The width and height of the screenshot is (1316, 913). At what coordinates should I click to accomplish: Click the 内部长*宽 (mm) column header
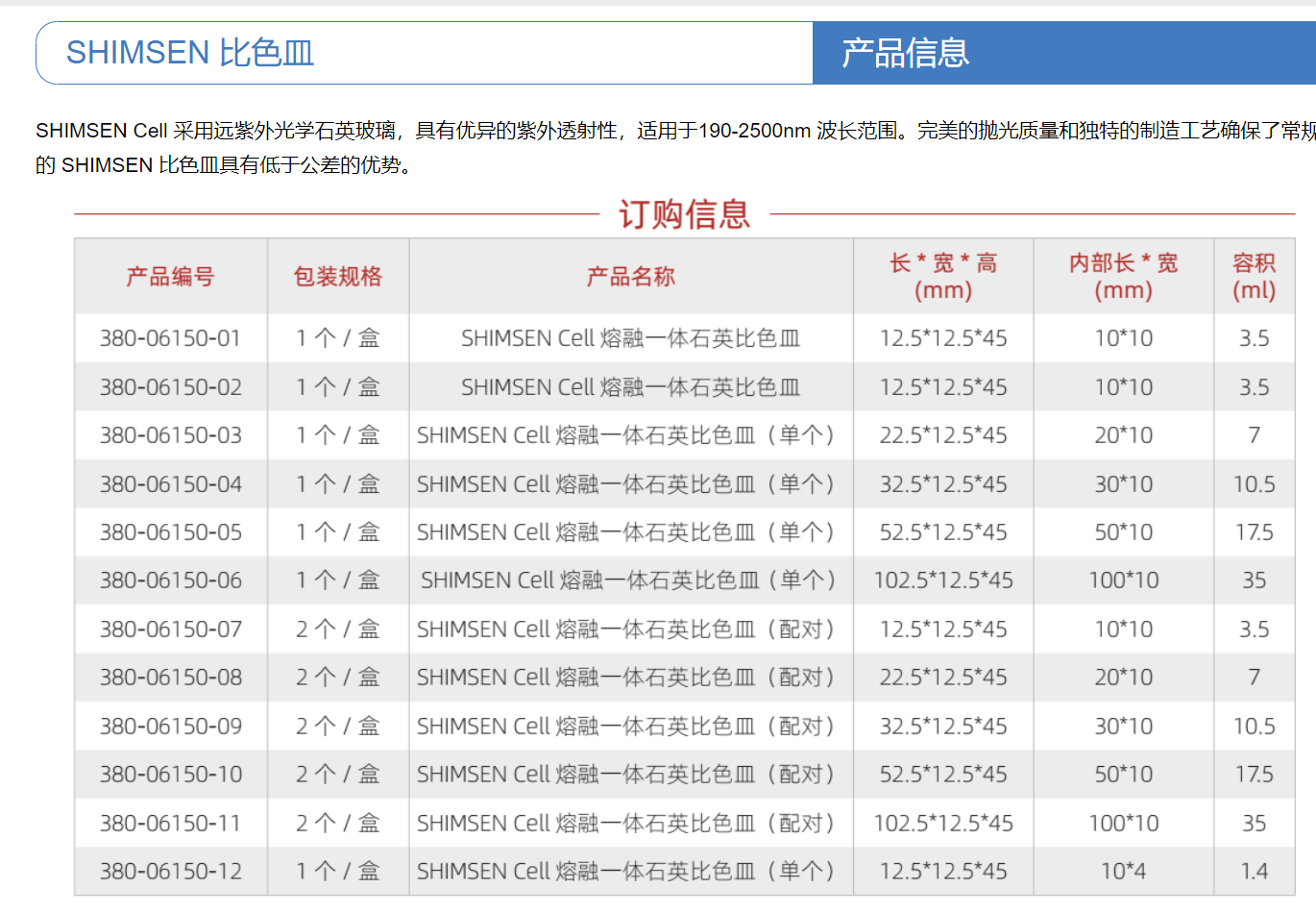coord(1123,277)
